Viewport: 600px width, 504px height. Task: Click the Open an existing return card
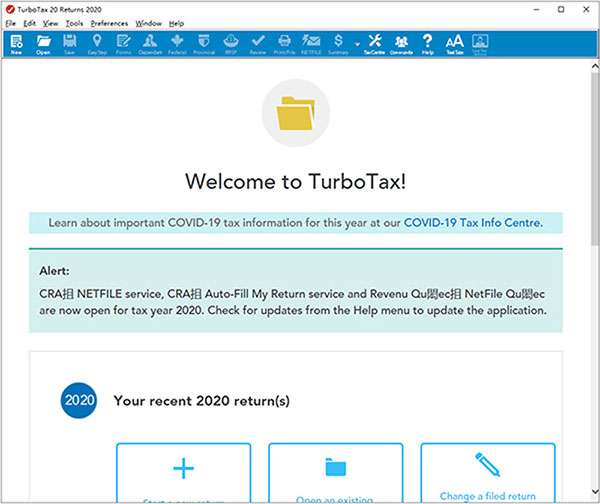336,473
